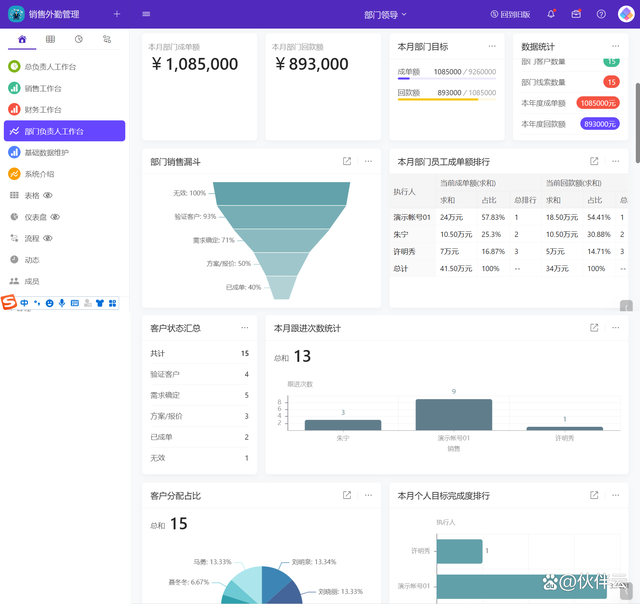Click the 许明秀 row name in ranking table
This screenshot has height=604, width=640.
[404, 251]
